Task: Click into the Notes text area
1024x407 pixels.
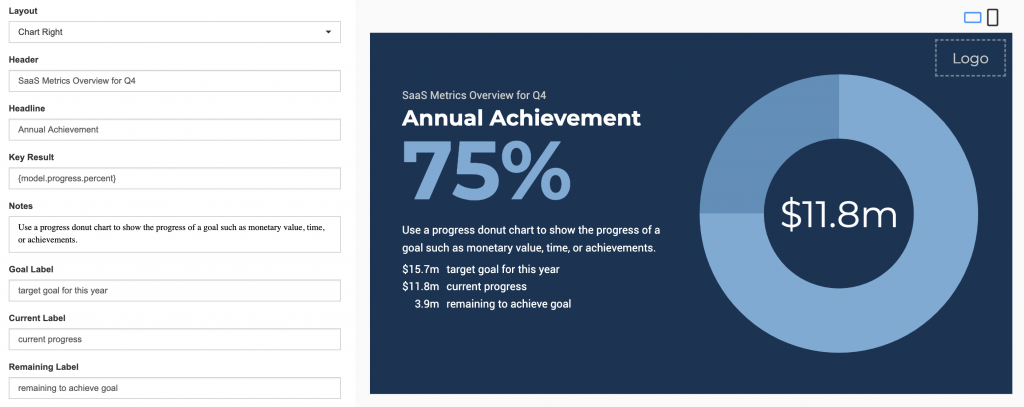Action: pos(175,235)
